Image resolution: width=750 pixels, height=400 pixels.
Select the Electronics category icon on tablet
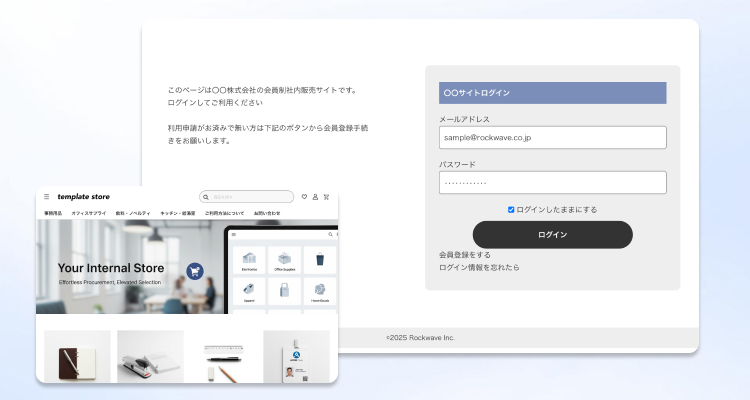point(249,259)
